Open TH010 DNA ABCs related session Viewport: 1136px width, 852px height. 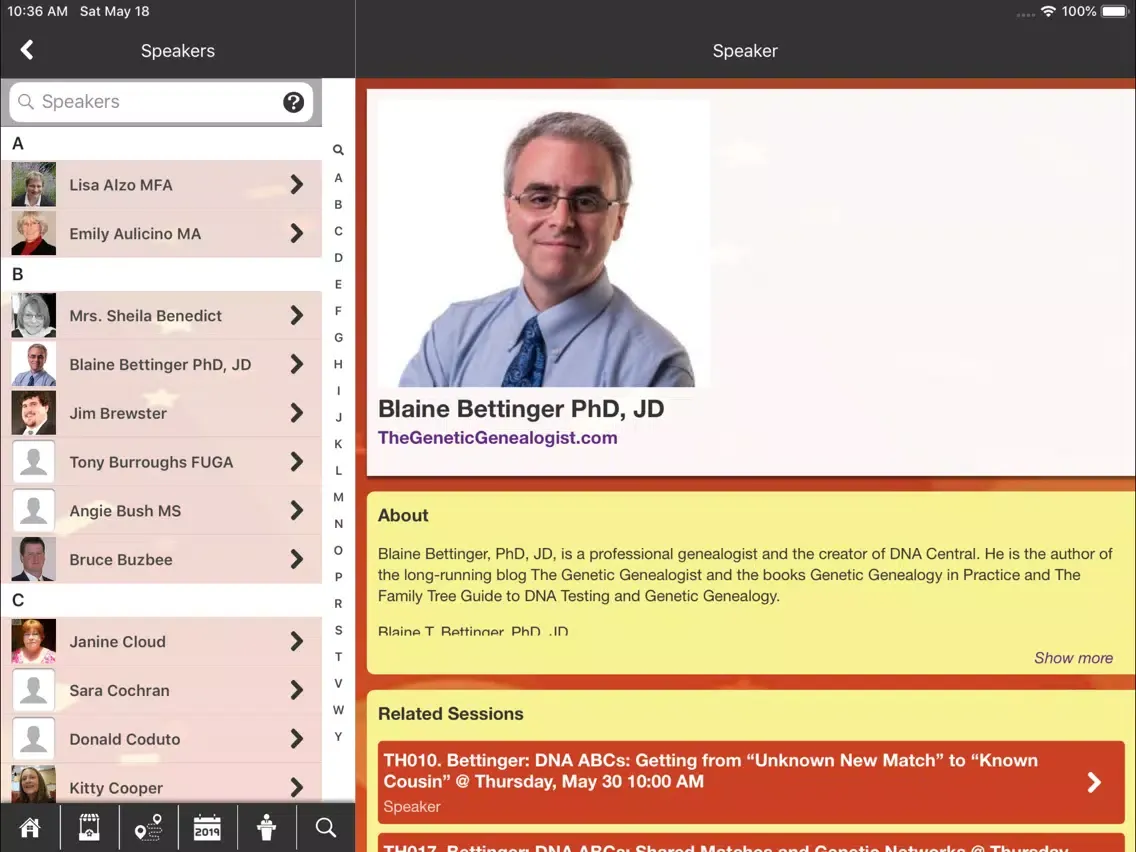pos(751,782)
